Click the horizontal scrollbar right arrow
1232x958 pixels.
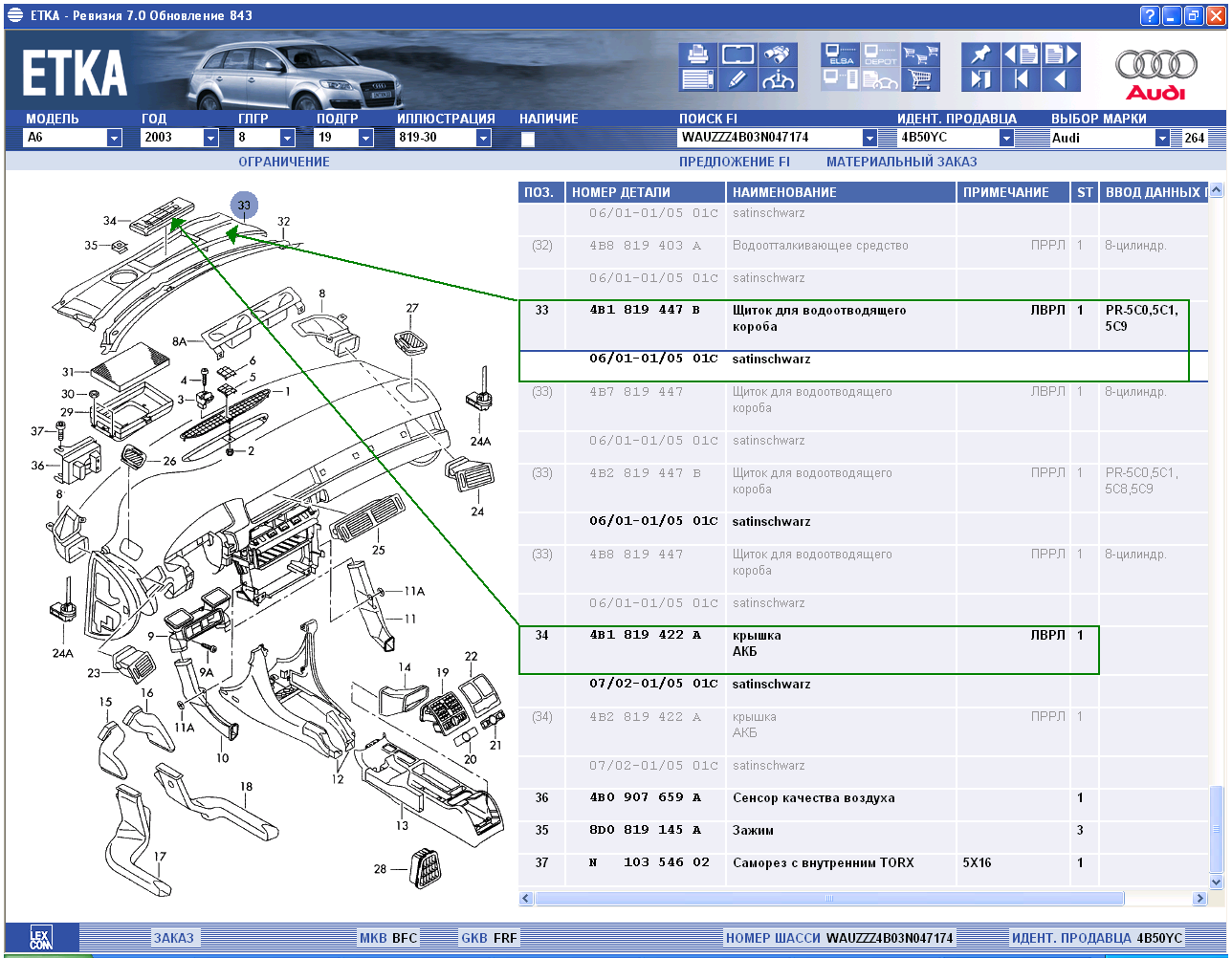coord(1199,899)
